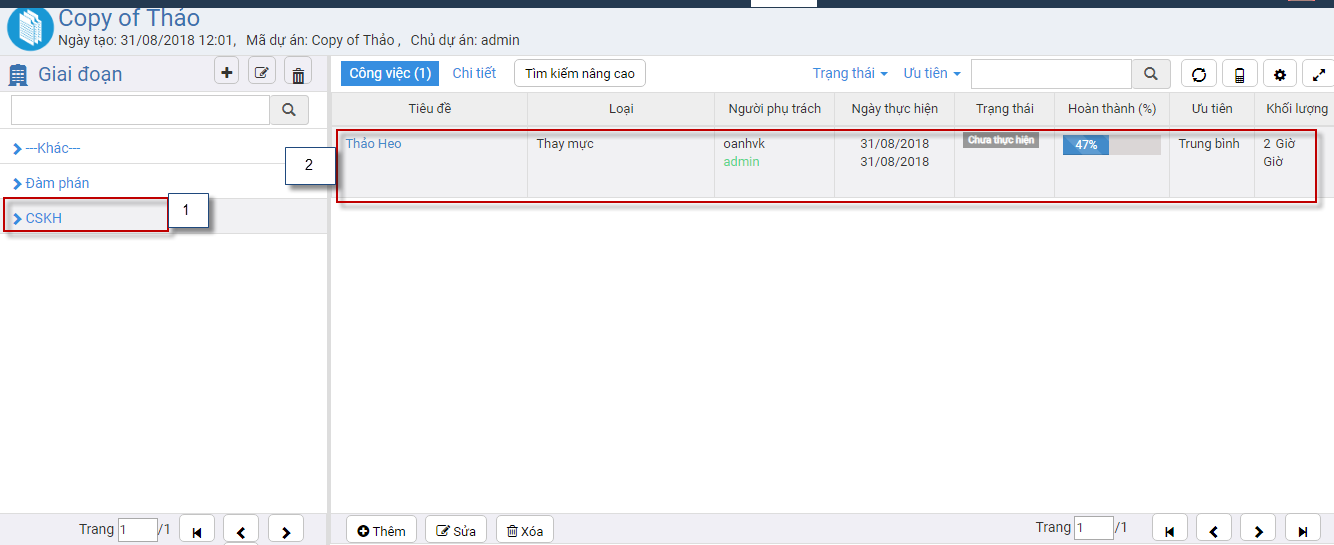Switch to the Chi tiết tab
The height and width of the screenshot is (545, 1334).
(474, 73)
